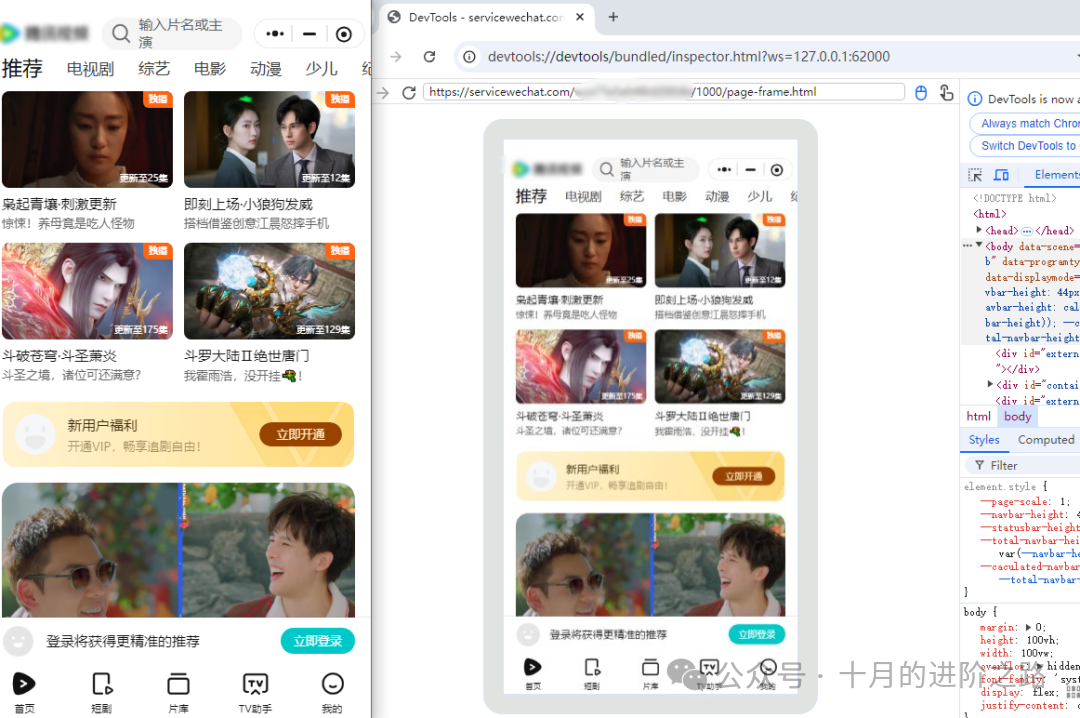Screen dimensions: 1080x718
Task: Switch to Elements panel tab in DevTools
Action: pyautogui.click(x=1057, y=175)
